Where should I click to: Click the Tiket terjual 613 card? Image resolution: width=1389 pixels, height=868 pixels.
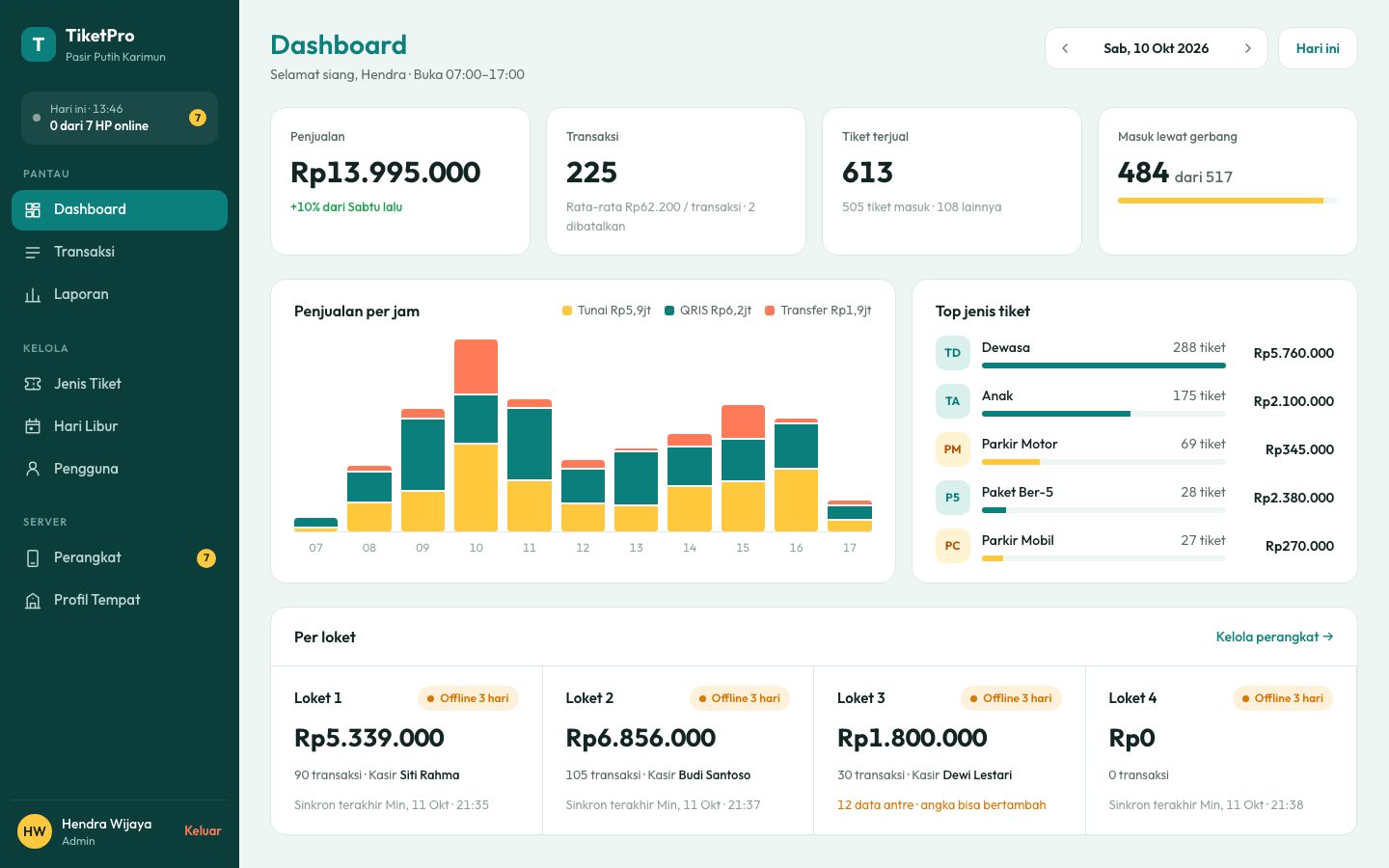coord(952,181)
